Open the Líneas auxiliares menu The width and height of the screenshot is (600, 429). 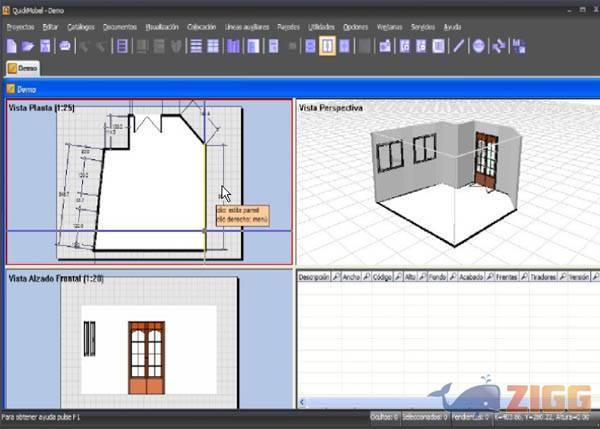tap(247, 27)
